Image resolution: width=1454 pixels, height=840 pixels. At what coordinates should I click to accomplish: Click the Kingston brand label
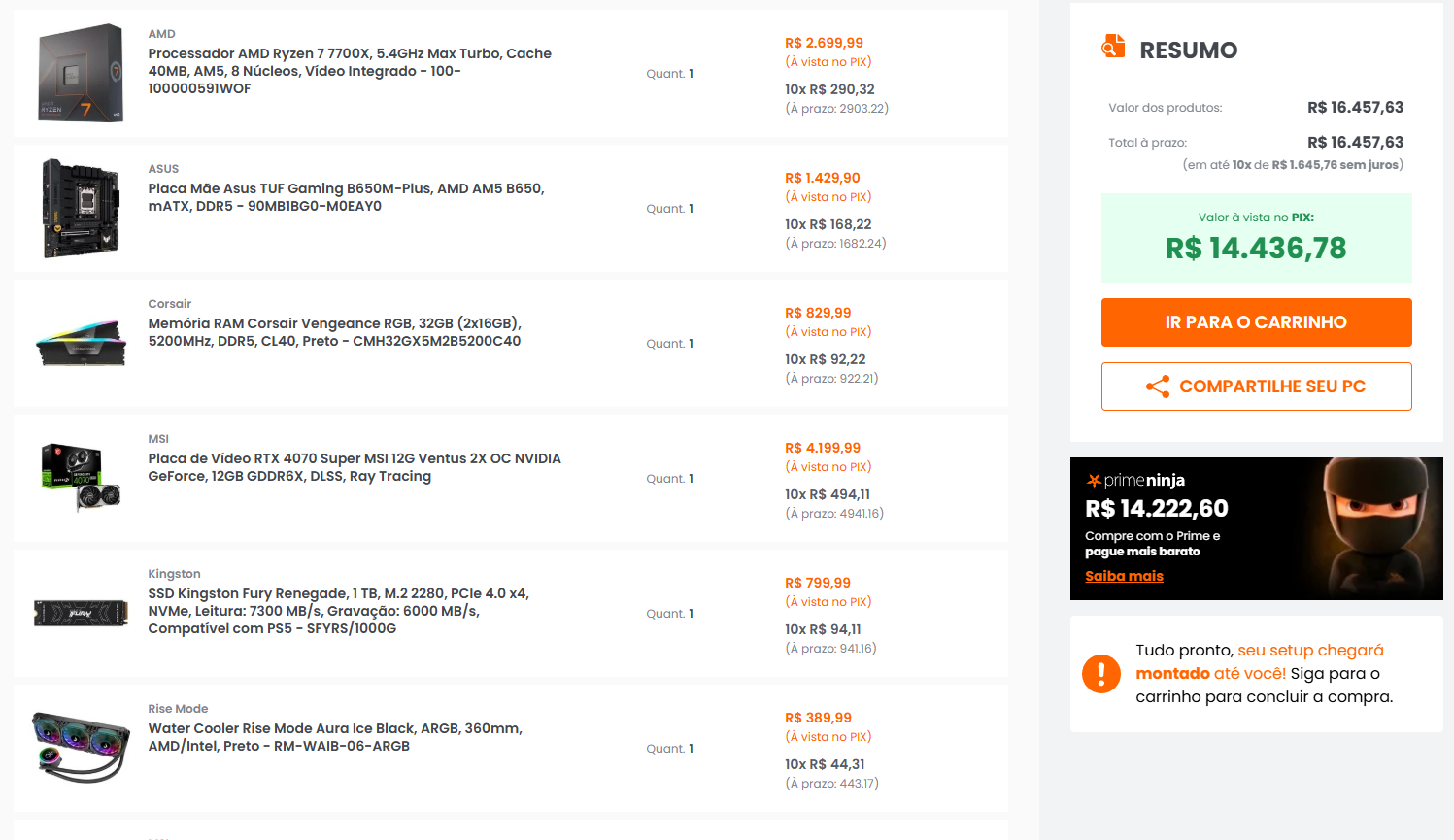coord(174,574)
